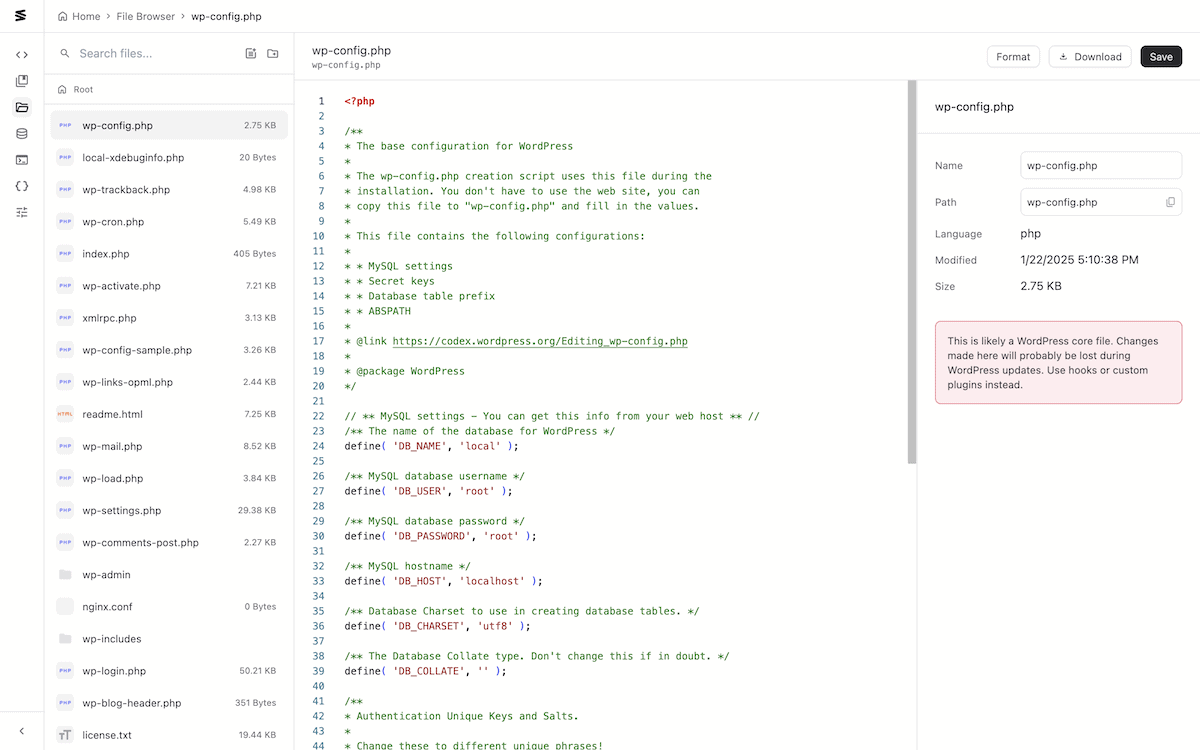Viewport: 1200px width, 750px height.
Task: Click the new file icon
Action: click(x=251, y=54)
